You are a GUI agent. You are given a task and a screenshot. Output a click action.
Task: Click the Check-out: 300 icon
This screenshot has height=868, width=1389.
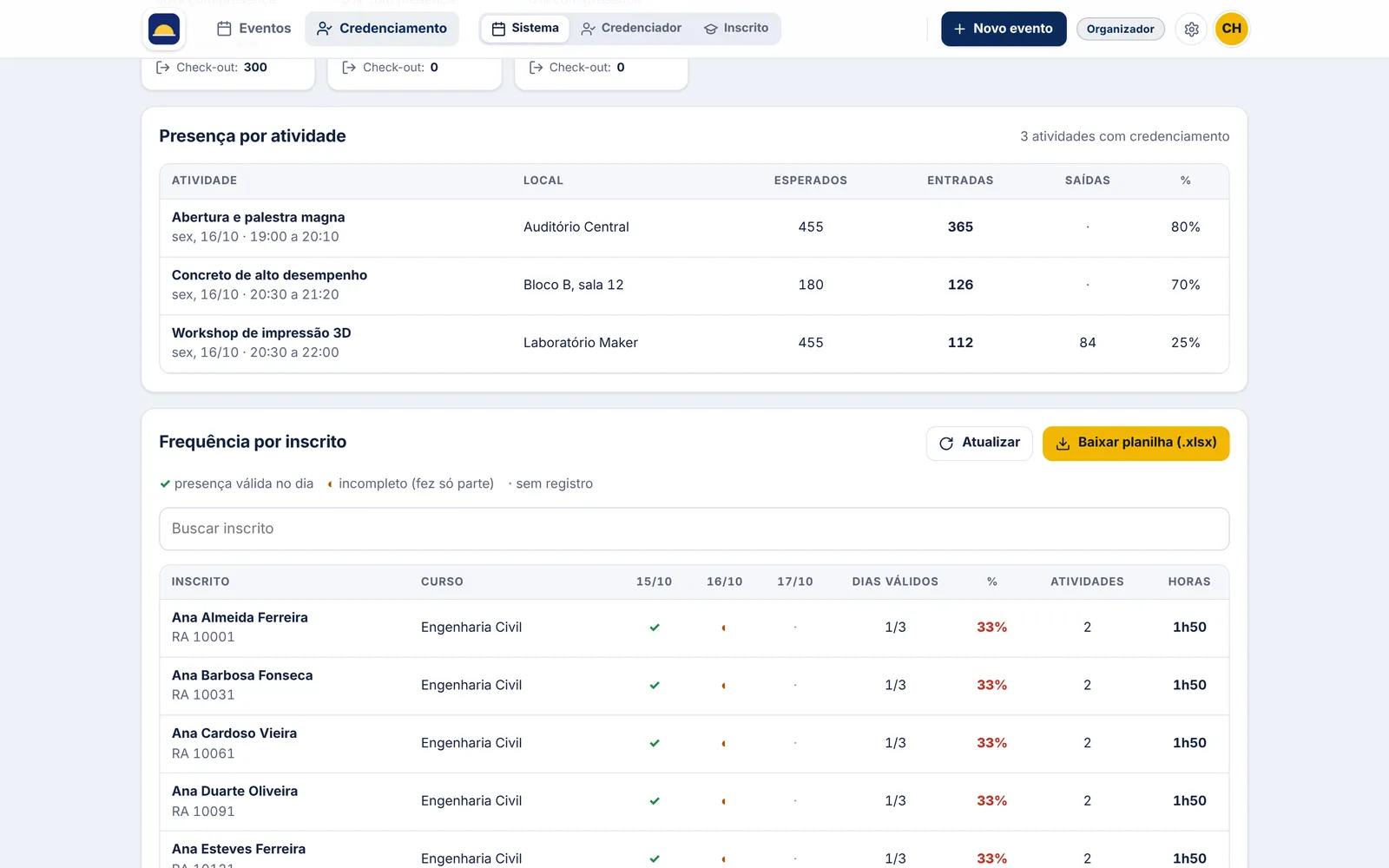[x=162, y=67]
